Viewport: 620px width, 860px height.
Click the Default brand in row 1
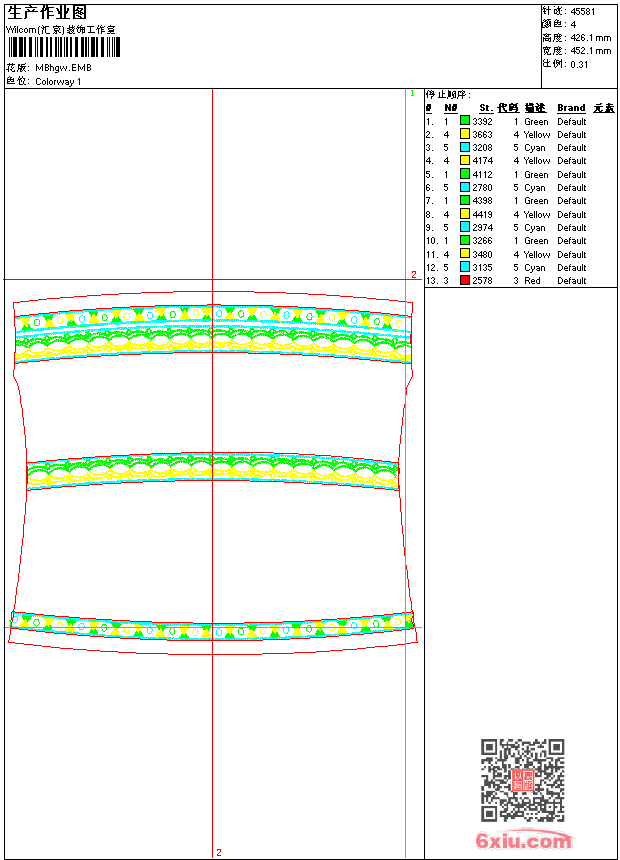point(571,122)
